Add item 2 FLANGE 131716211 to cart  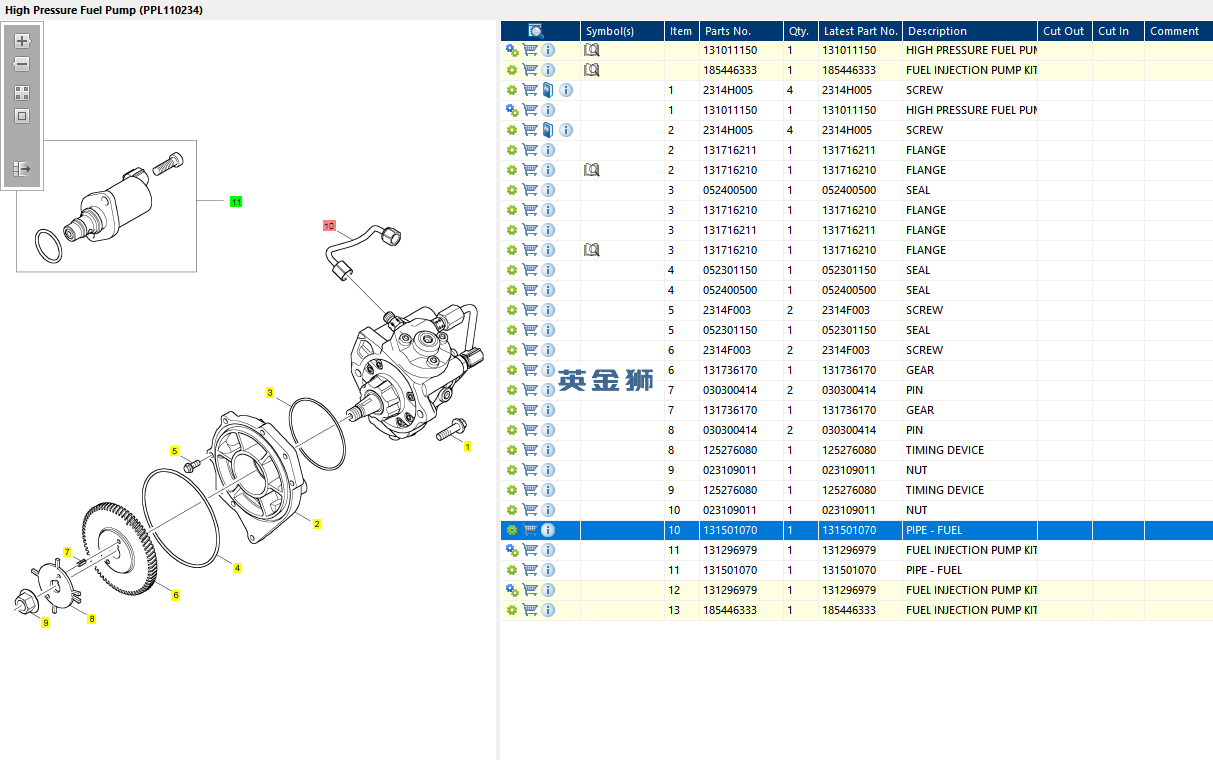[x=530, y=150]
